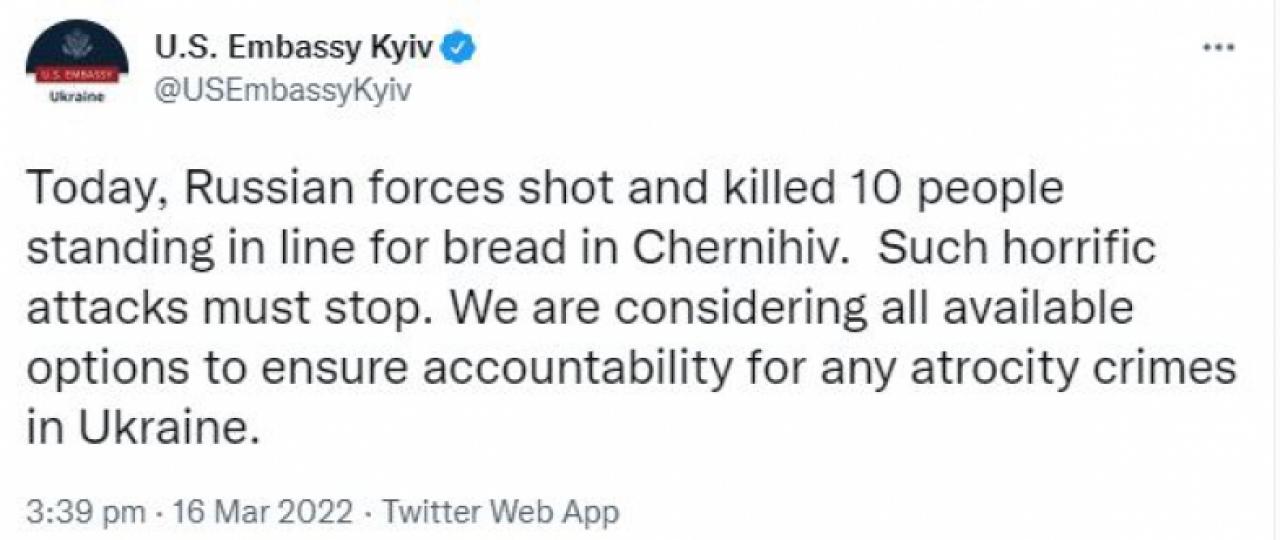Click the 3:39 pm timestamp
The image size is (1280, 540).
[x=87, y=513]
